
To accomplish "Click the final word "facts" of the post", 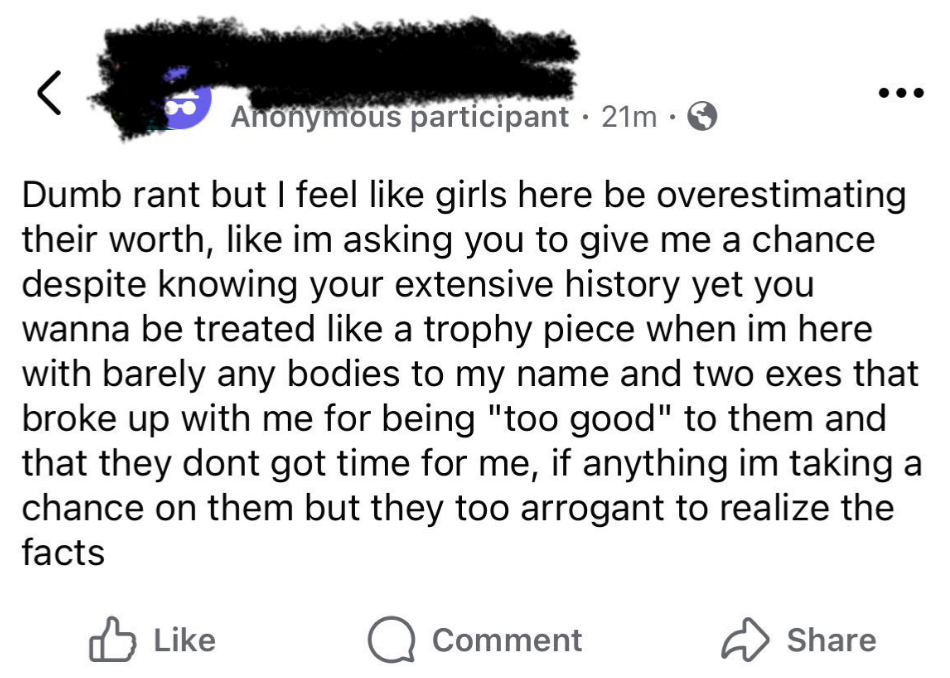I will 63,553.
